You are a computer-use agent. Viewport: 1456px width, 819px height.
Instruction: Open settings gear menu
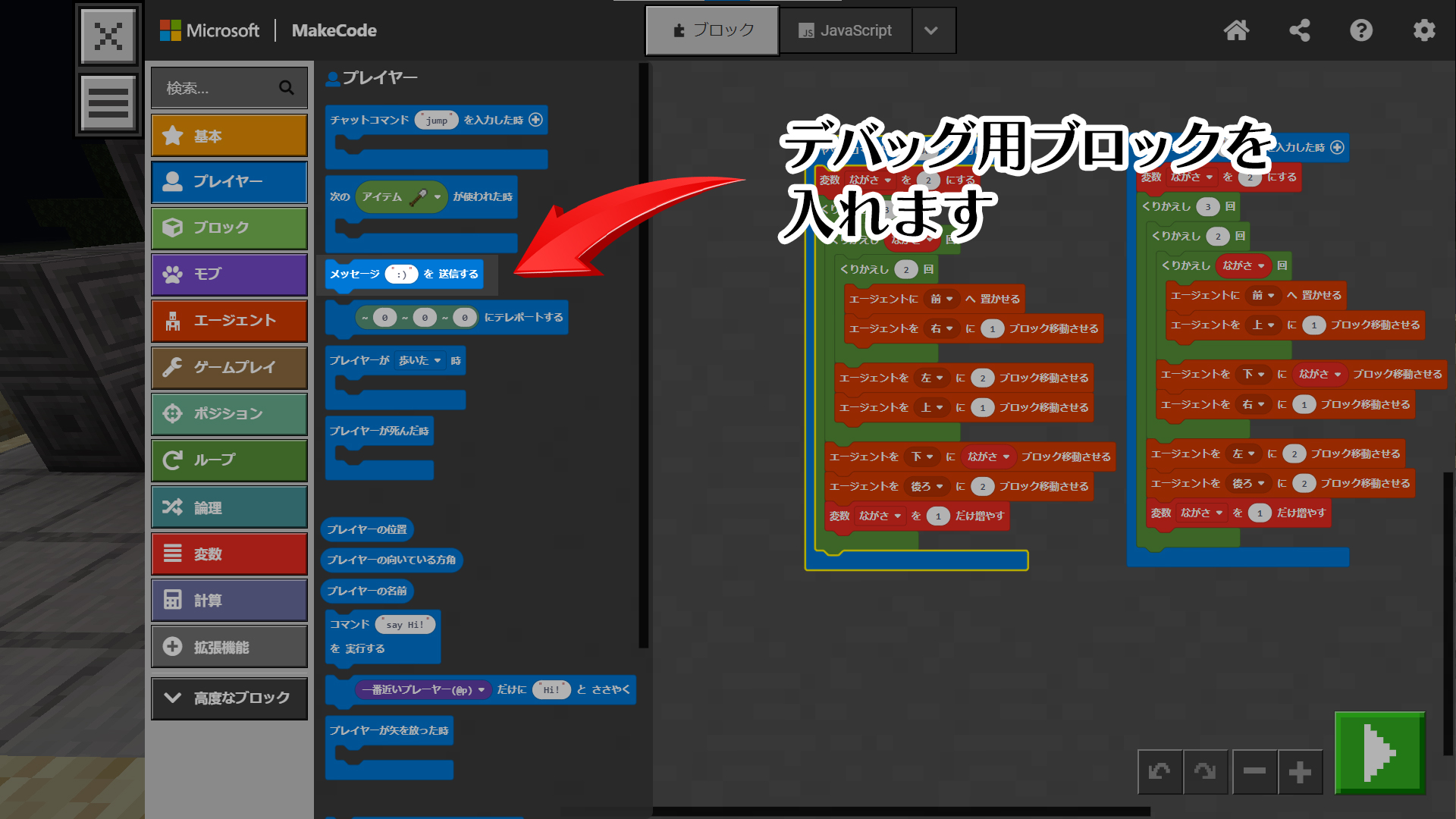coord(1423,30)
